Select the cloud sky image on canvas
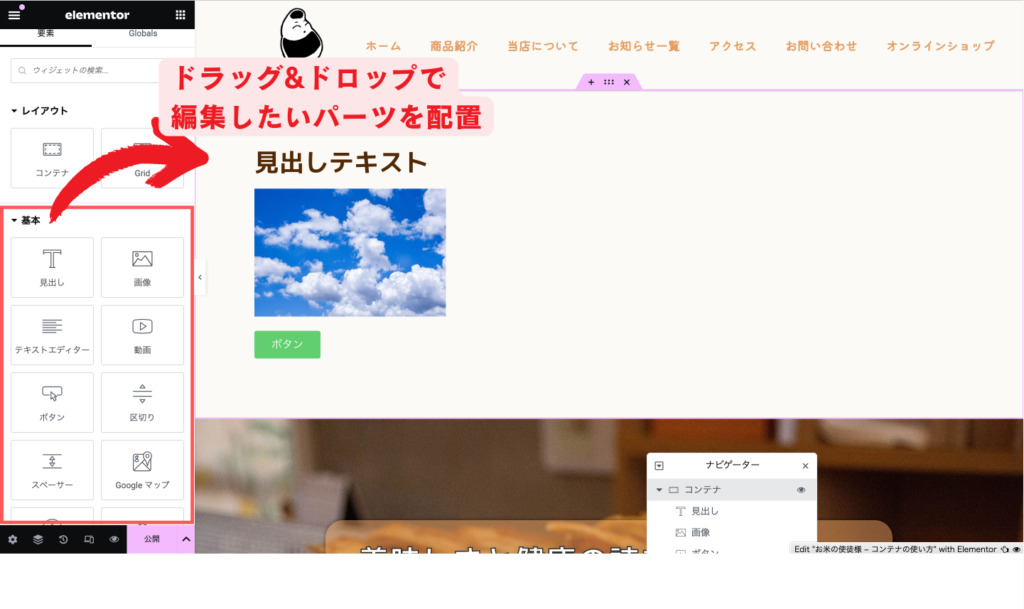 [350, 253]
